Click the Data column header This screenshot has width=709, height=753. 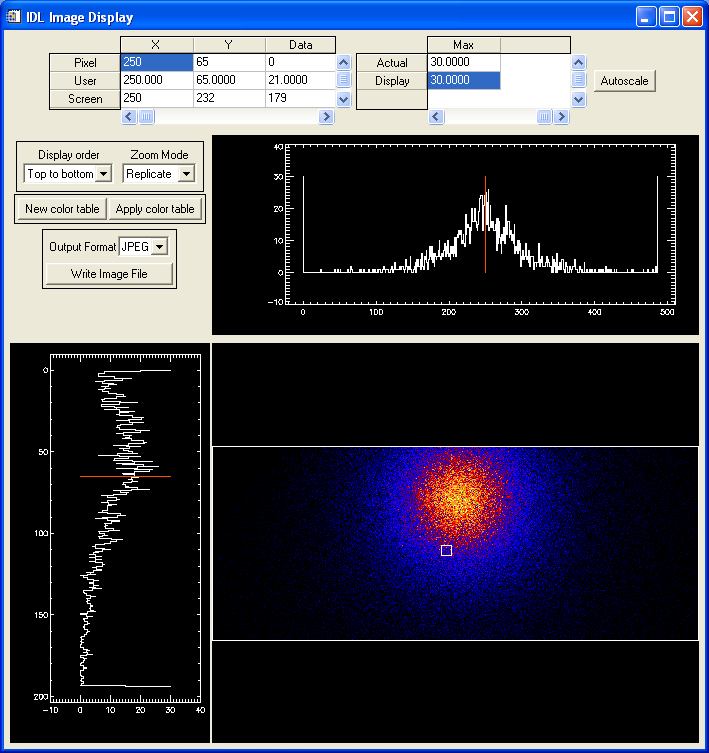coord(300,44)
